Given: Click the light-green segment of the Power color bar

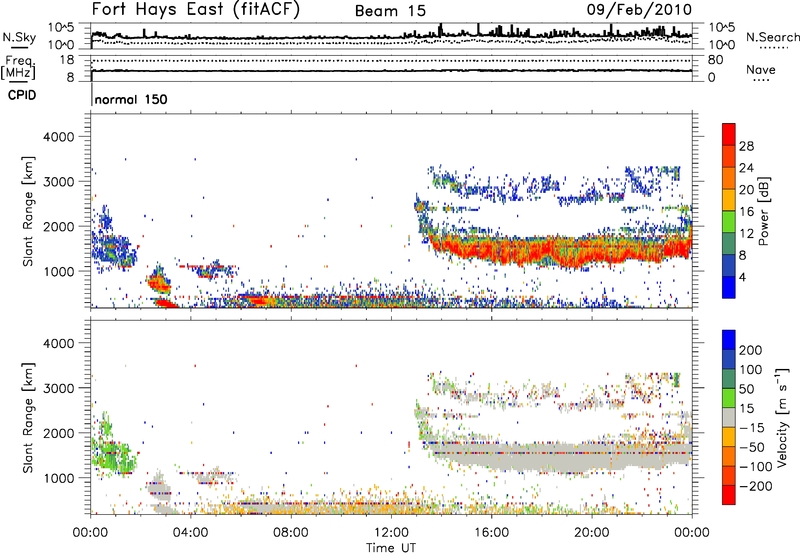Looking at the screenshot, I should [729, 222].
